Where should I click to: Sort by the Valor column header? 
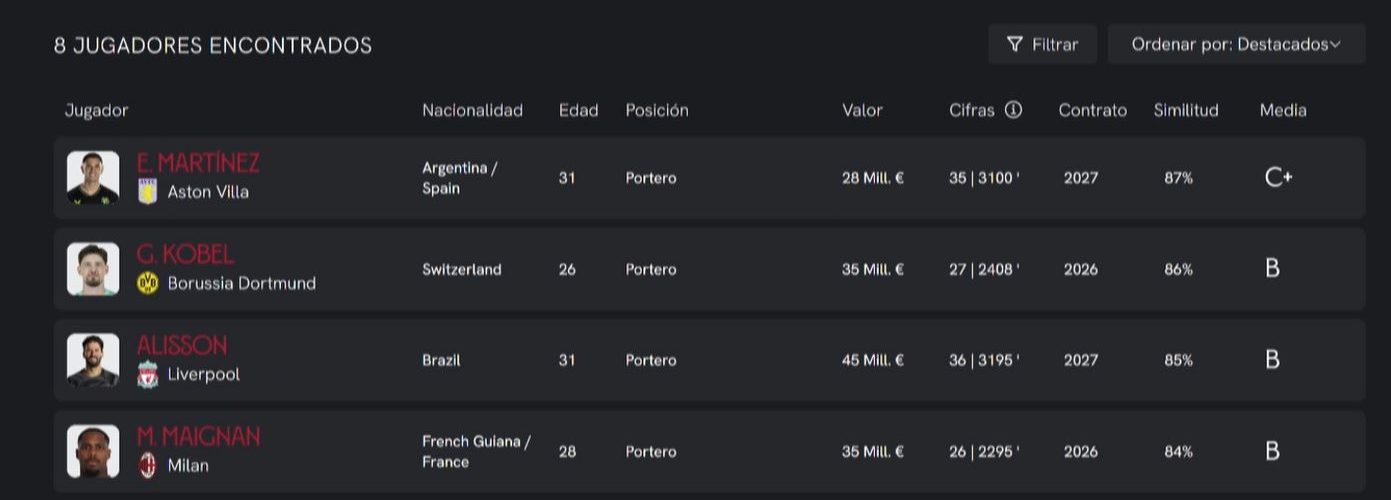coord(862,110)
